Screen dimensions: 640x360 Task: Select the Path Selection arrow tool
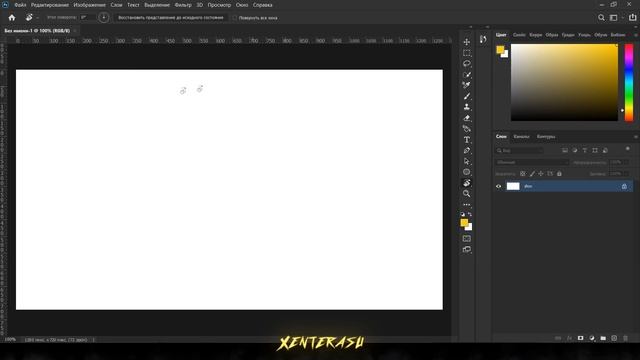pos(467,161)
